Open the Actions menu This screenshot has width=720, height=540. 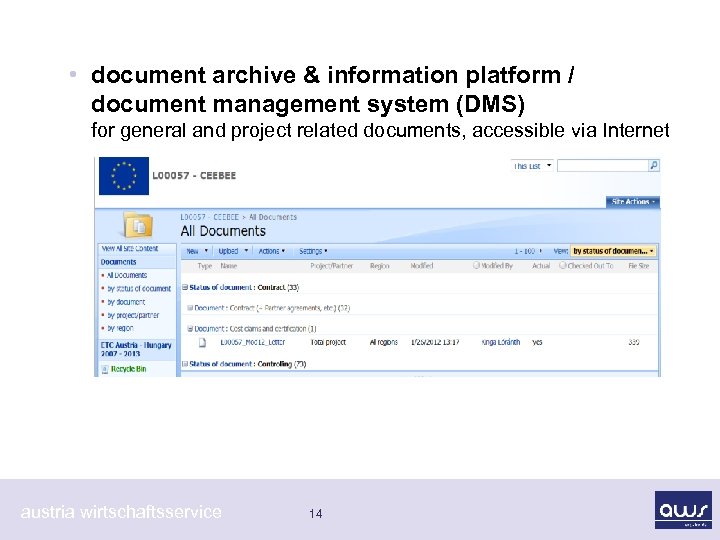271,251
